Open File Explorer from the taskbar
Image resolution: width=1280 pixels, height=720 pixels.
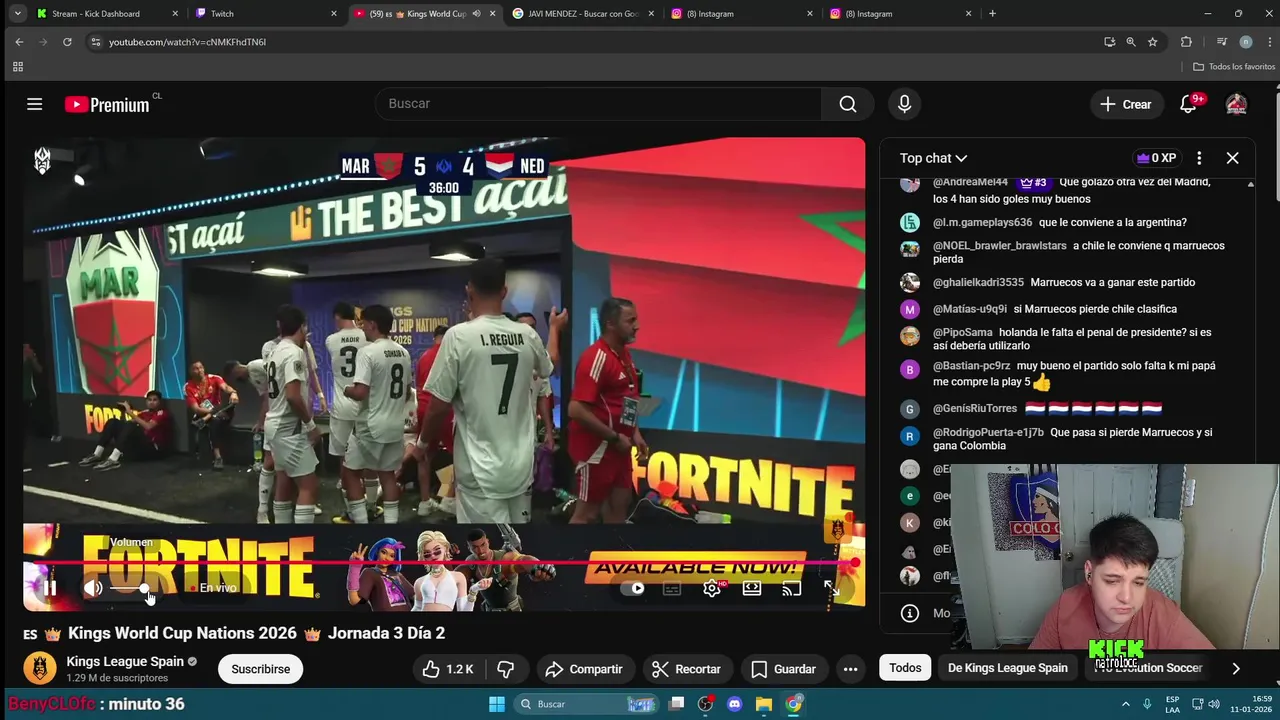764,704
